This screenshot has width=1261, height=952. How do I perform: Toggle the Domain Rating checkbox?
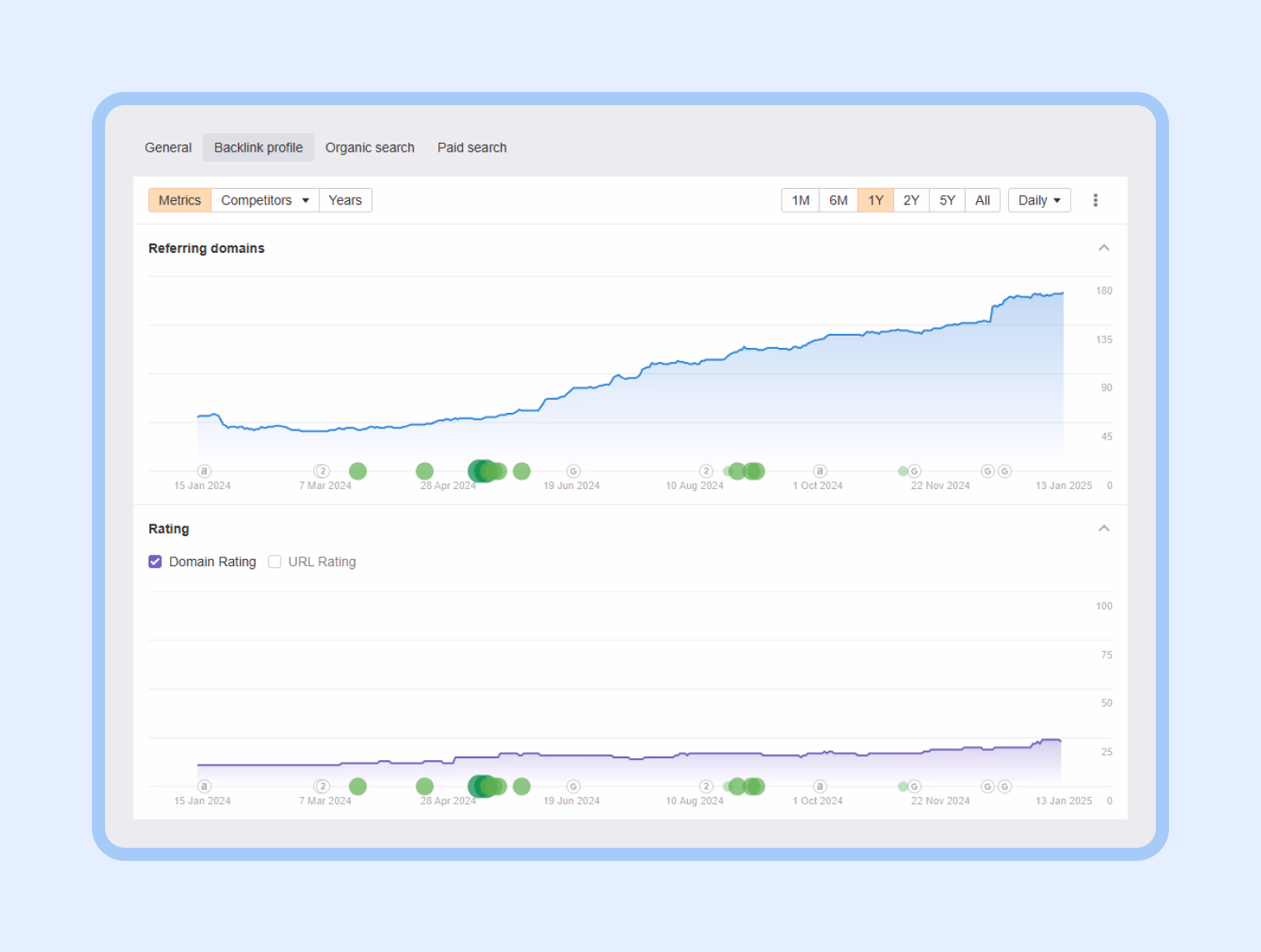pyautogui.click(x=155, y=561)
